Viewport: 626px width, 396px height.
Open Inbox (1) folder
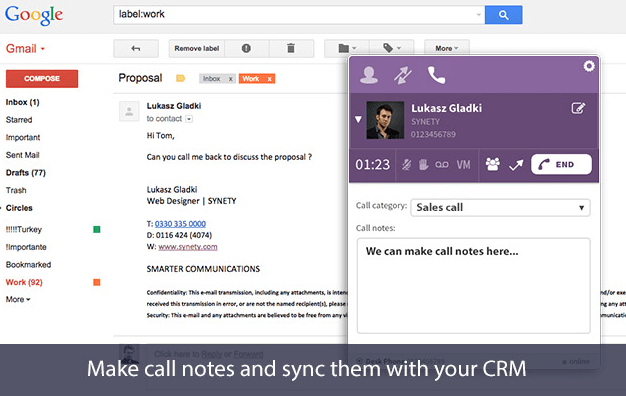coord(22,102)
